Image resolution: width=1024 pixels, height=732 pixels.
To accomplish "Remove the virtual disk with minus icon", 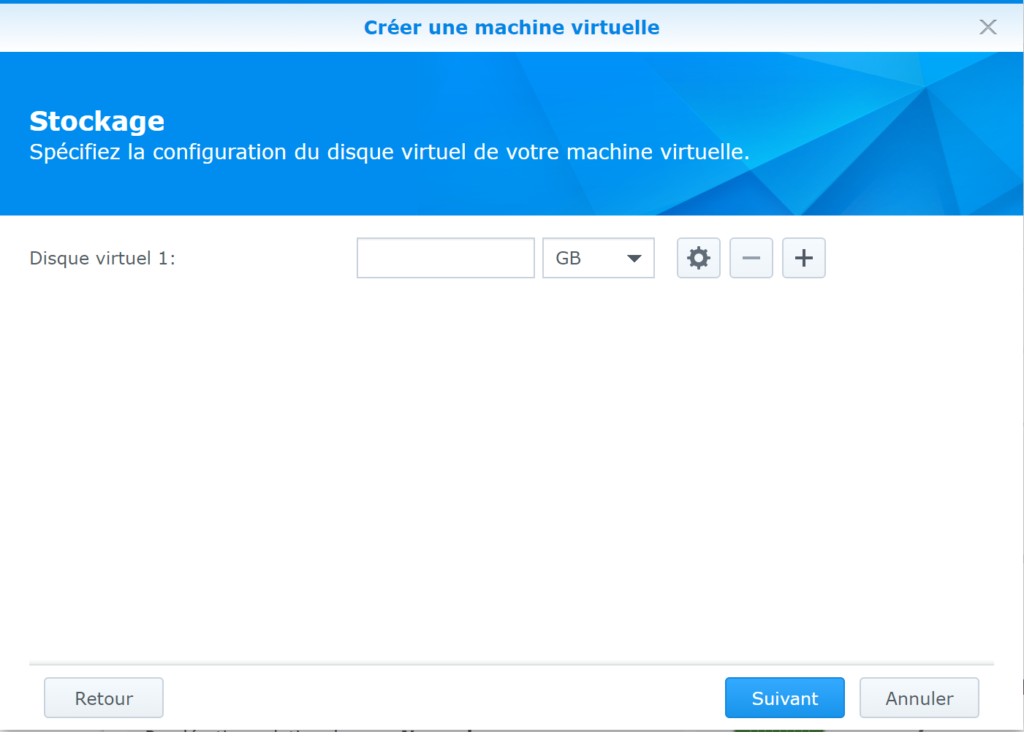I will coord(751,258).
